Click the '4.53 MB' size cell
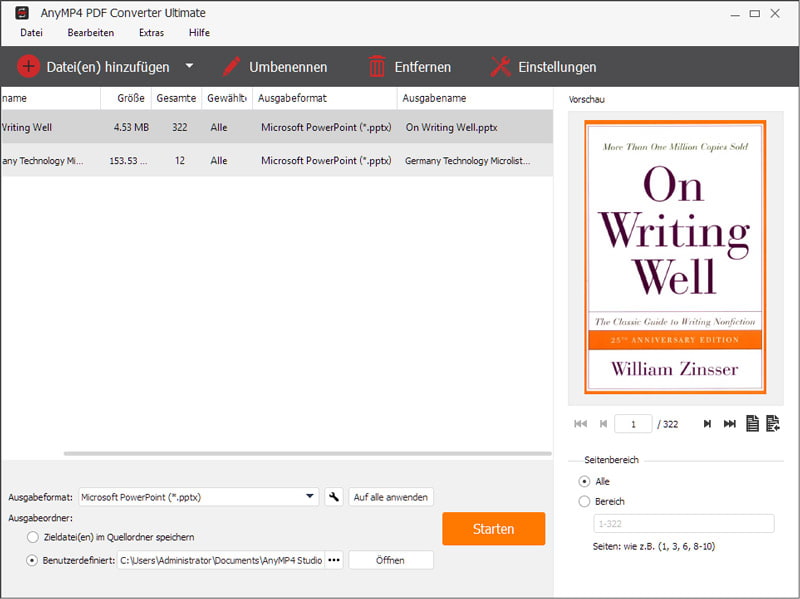800x599 pixels. point(131,127)
